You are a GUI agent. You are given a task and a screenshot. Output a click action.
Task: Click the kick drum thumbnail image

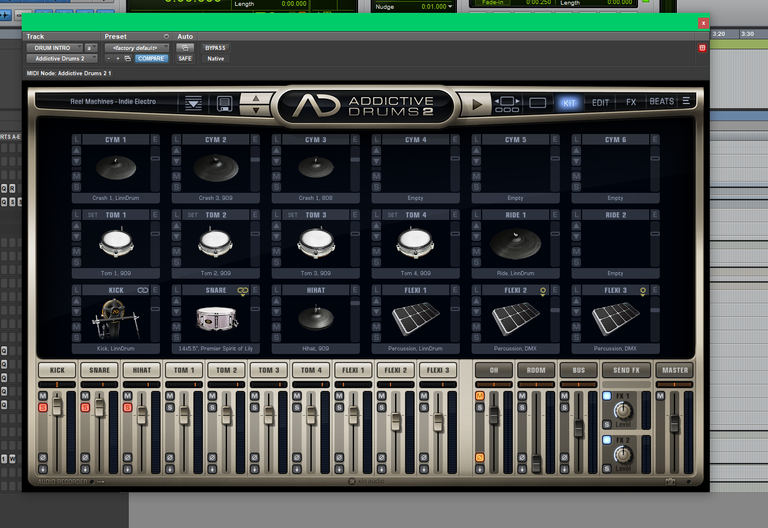click(x=116, y=319)
